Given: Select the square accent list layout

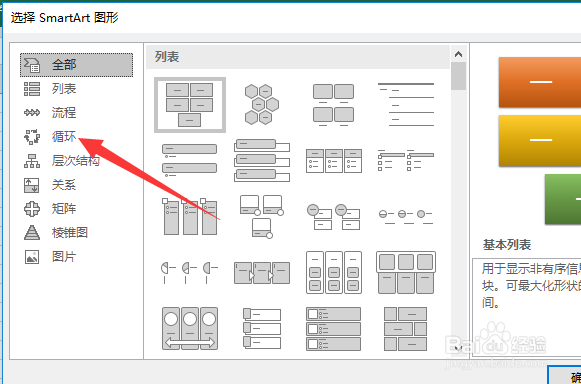Looking at the screenshot, I should coord(406,160).
